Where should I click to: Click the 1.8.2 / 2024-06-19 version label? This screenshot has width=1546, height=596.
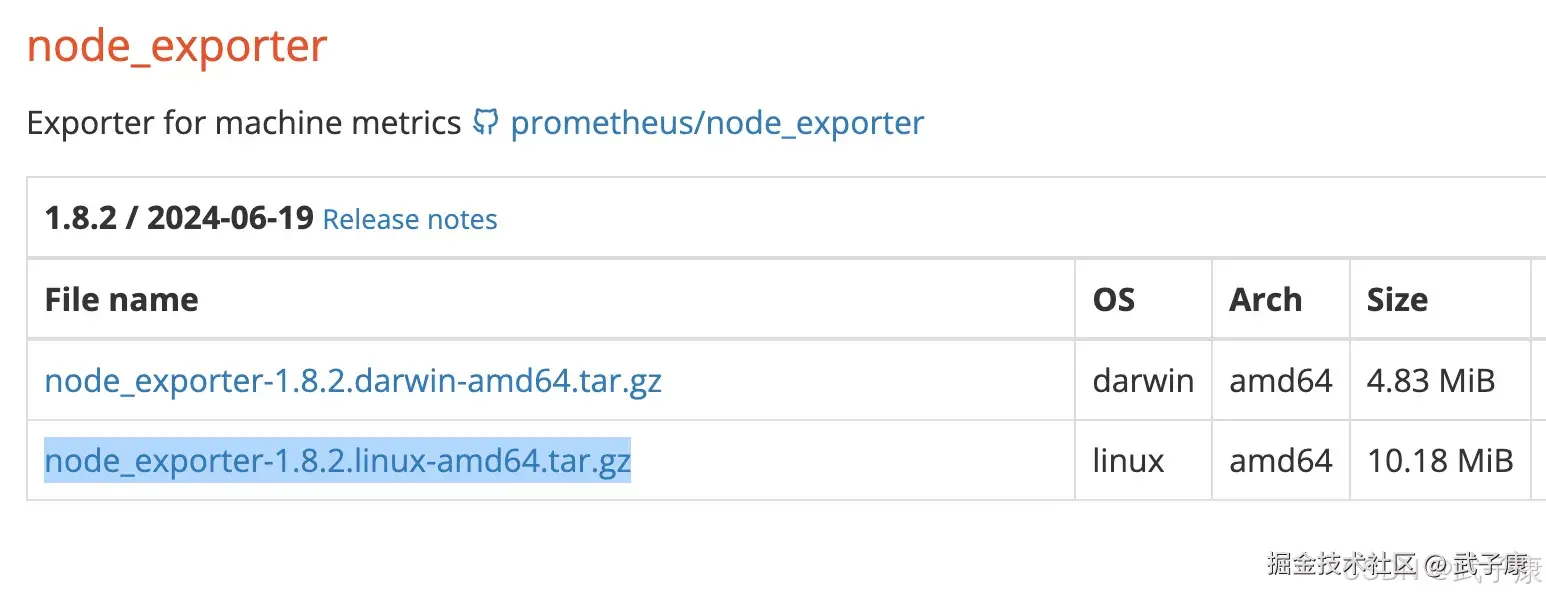coord(176,218)
